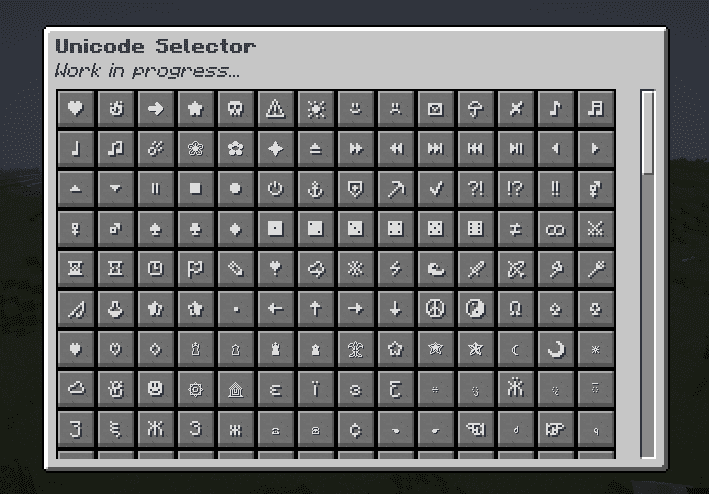709x494 pixels.
Task: Select the peace sign symbol
Action: pos(435,308)
